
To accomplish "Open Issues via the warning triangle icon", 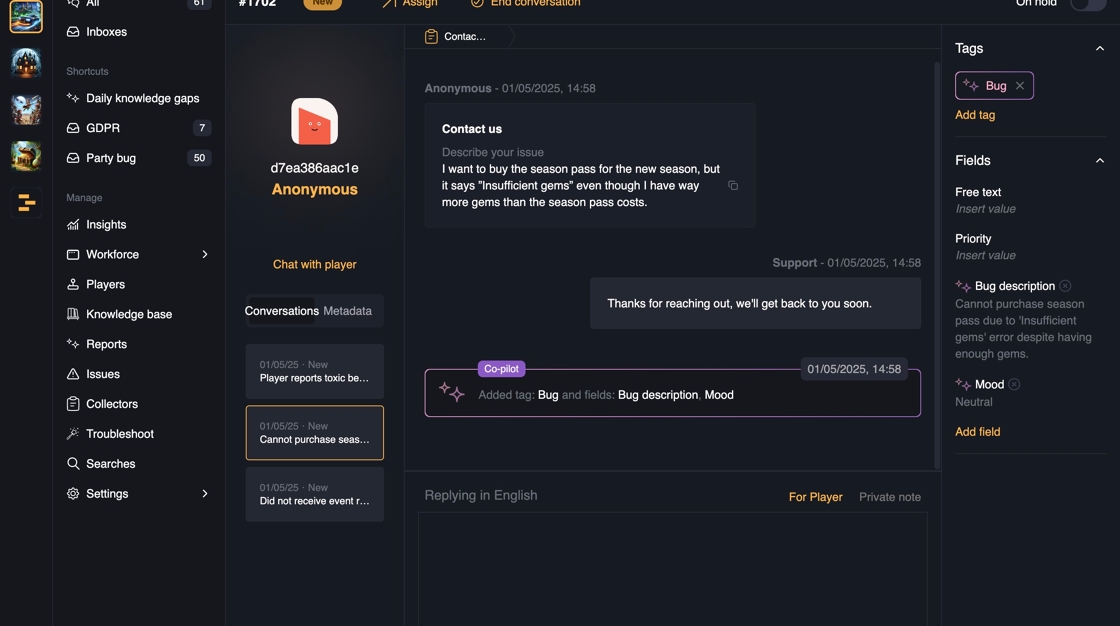I will point(73,374).
